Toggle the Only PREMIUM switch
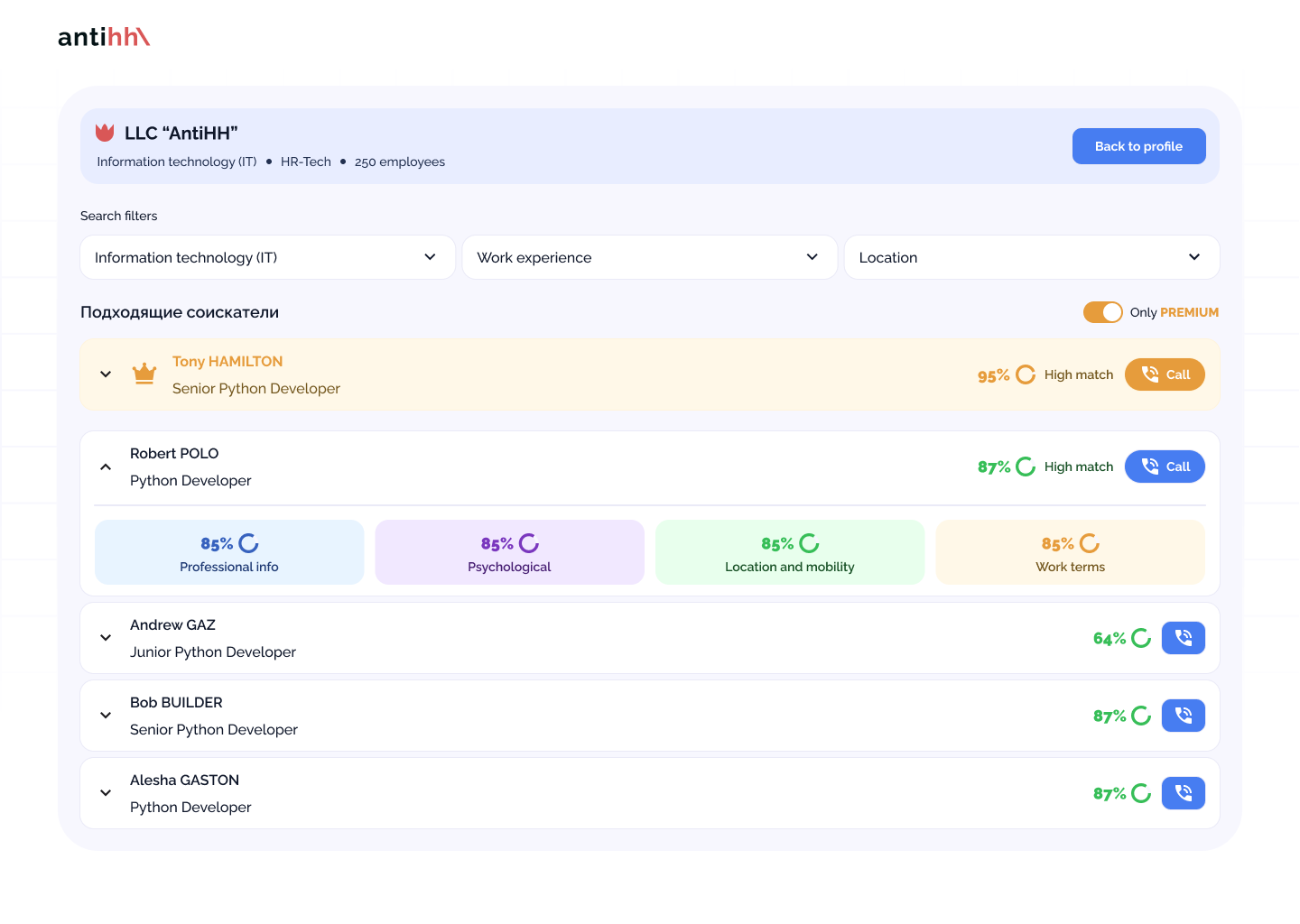 (1103, 312)
